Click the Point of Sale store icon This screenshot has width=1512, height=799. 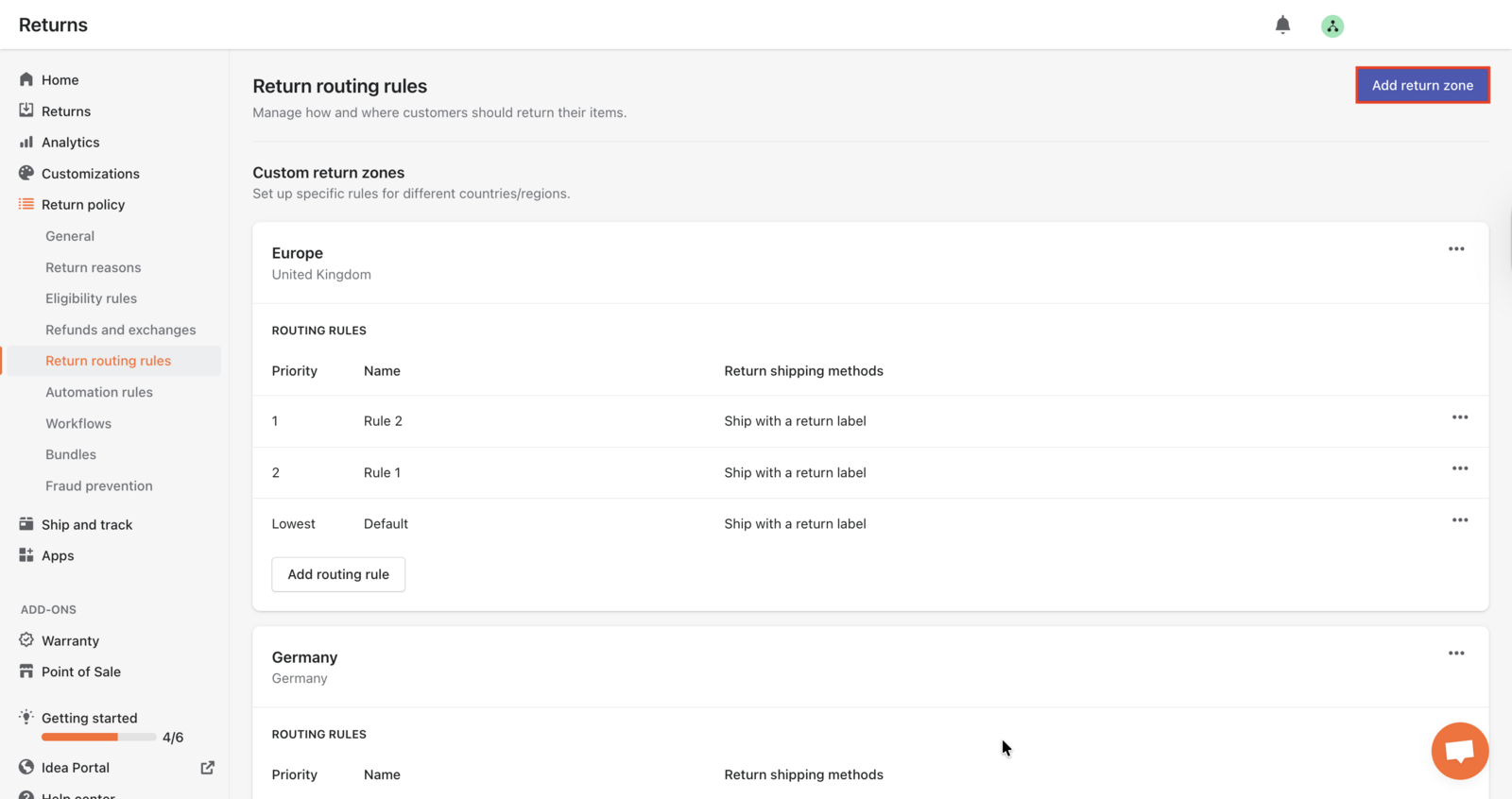click(26, 671)
